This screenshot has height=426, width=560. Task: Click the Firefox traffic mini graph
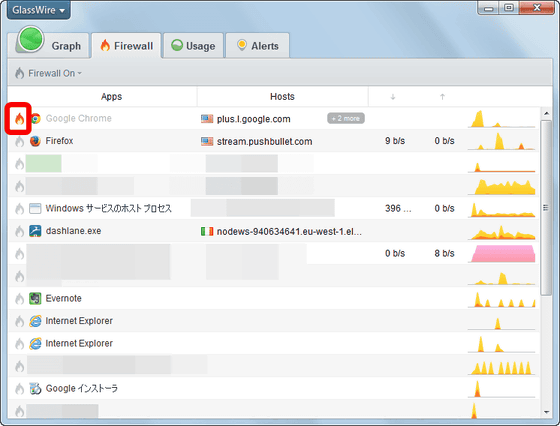501,141
